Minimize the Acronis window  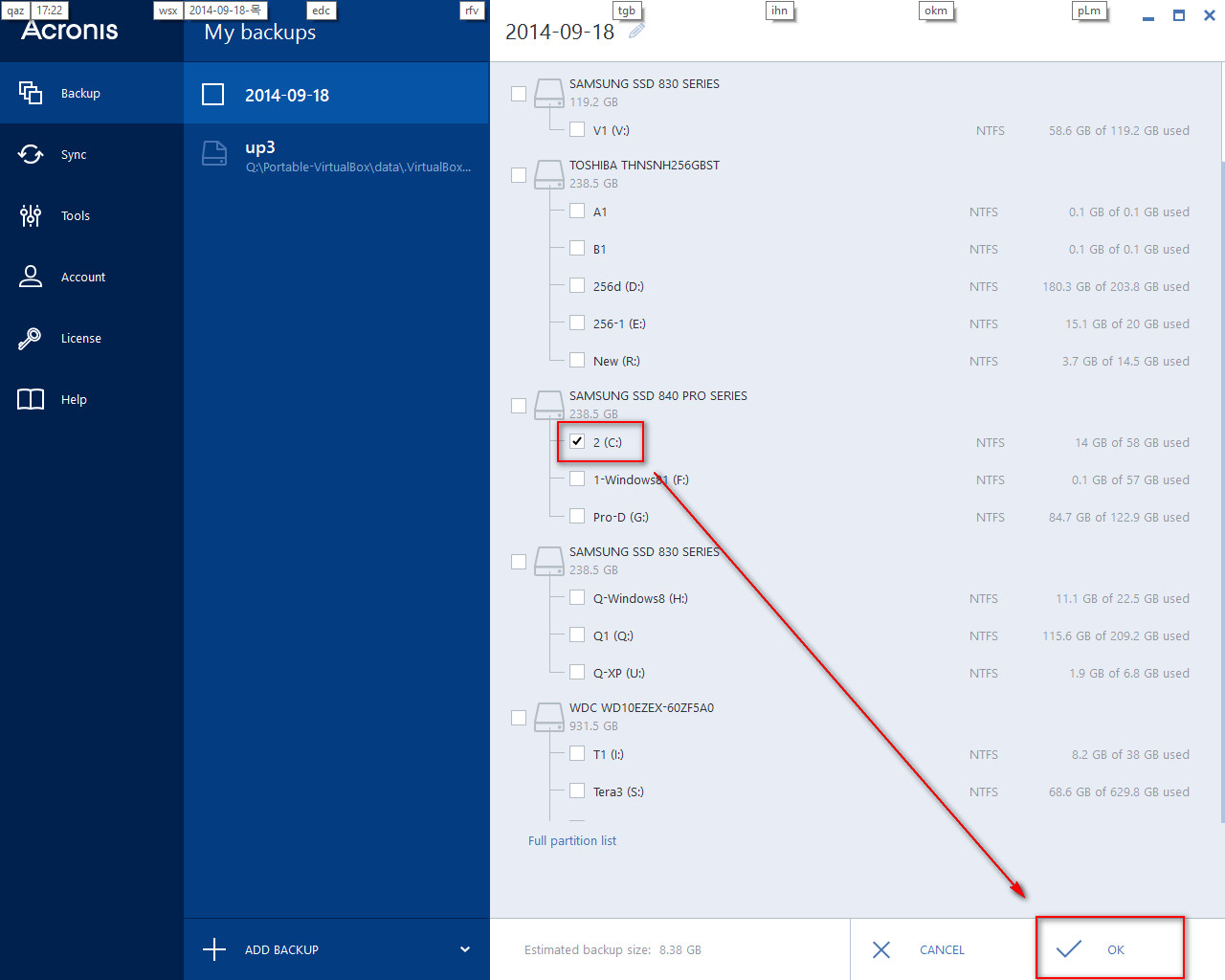coord(1148,17)
